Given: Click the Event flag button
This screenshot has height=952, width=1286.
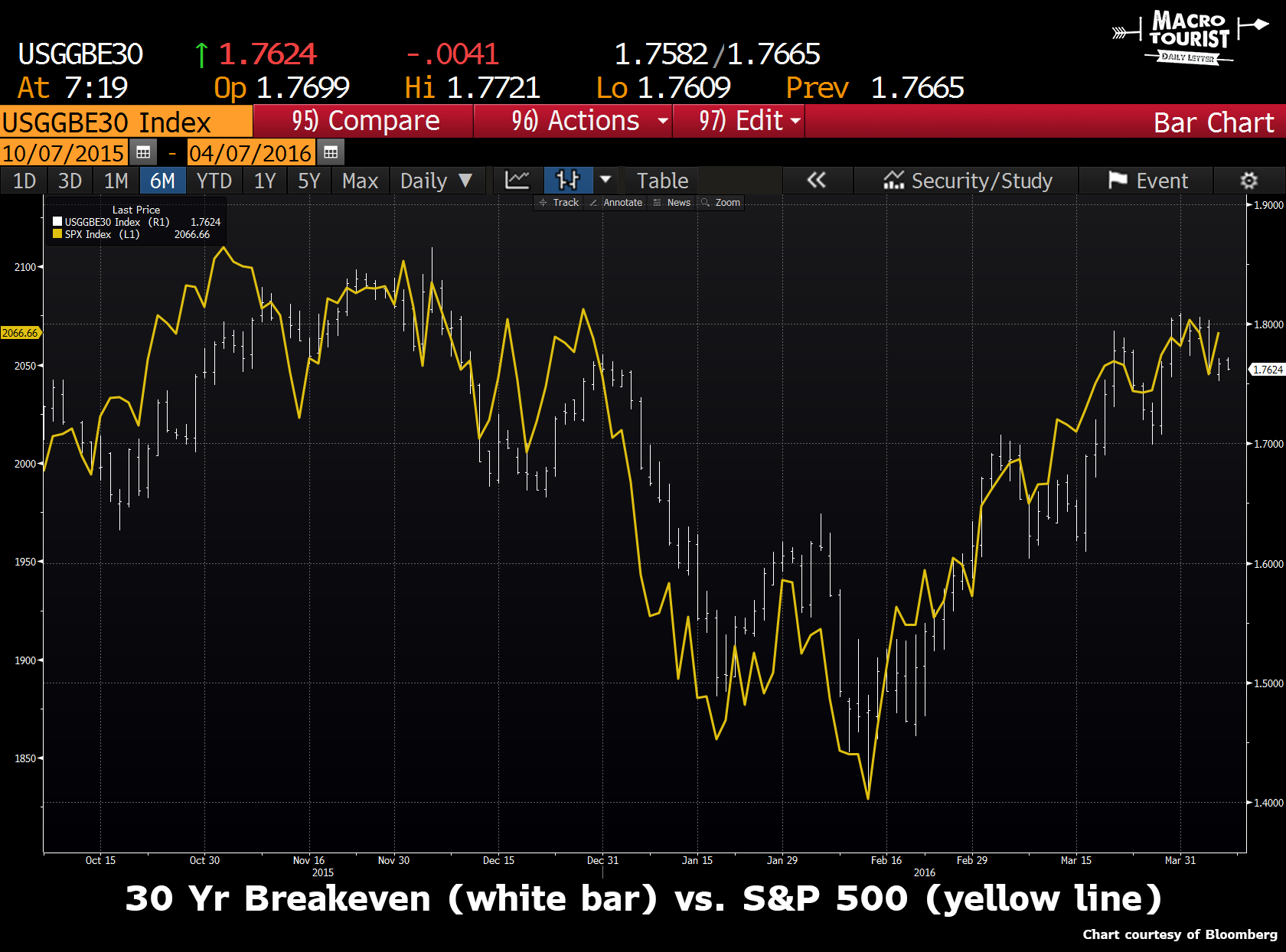Looking at the screenshot, I should pos(1147,181).
